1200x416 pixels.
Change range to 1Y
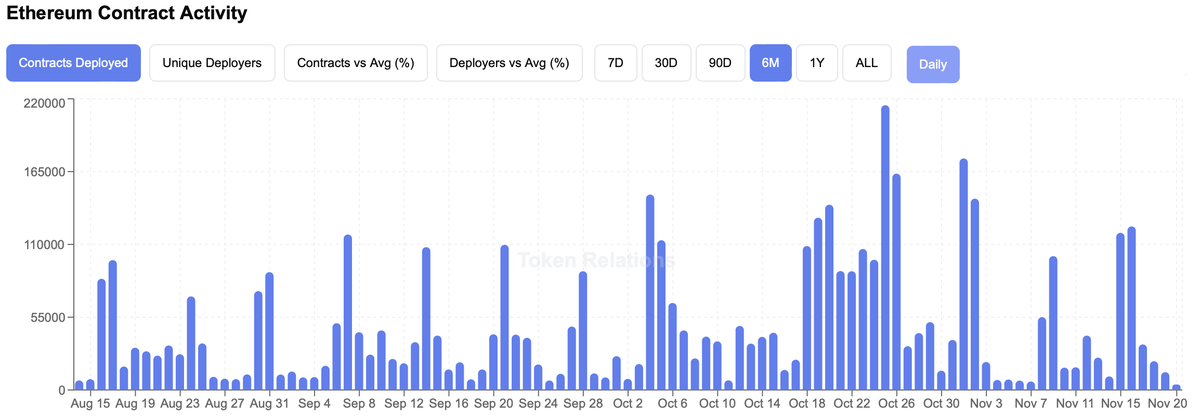coord(817,63)
